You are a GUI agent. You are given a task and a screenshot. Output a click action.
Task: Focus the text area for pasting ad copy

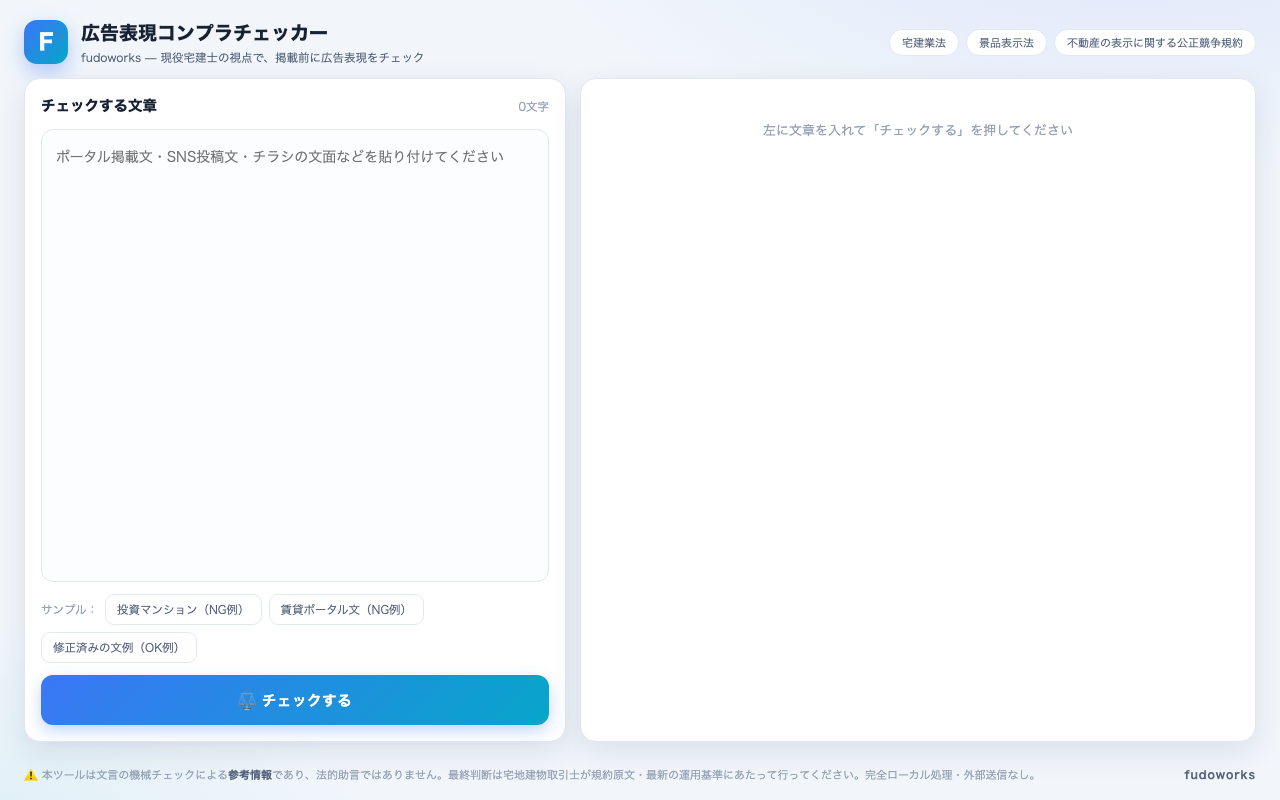click(295, 355)
